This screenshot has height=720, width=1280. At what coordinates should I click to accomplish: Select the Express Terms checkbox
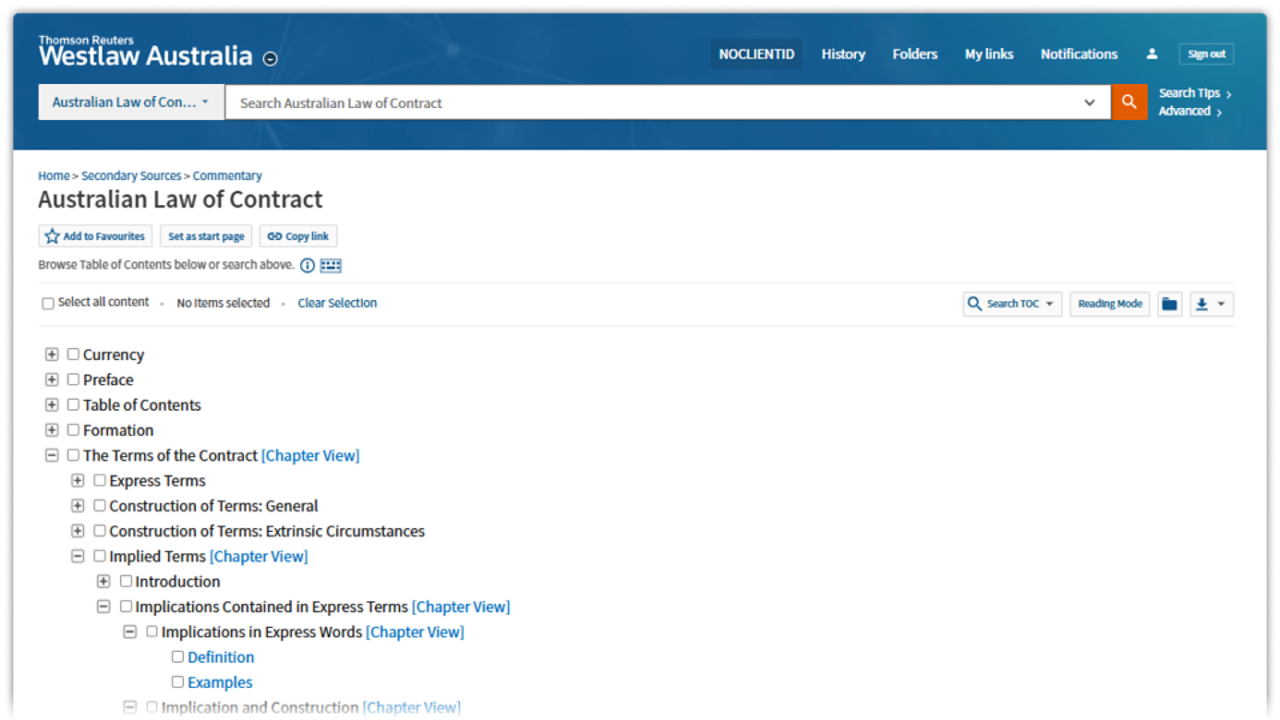[99, 480]
